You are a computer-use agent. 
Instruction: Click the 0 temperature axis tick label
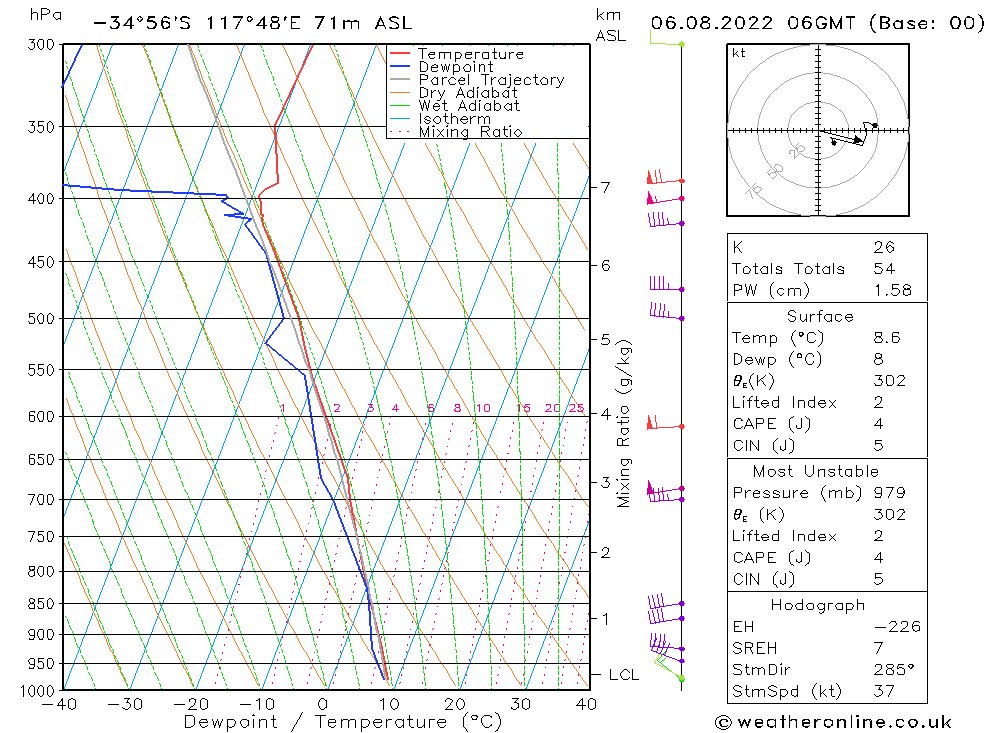pyautogui.click(x=323, y=704)
